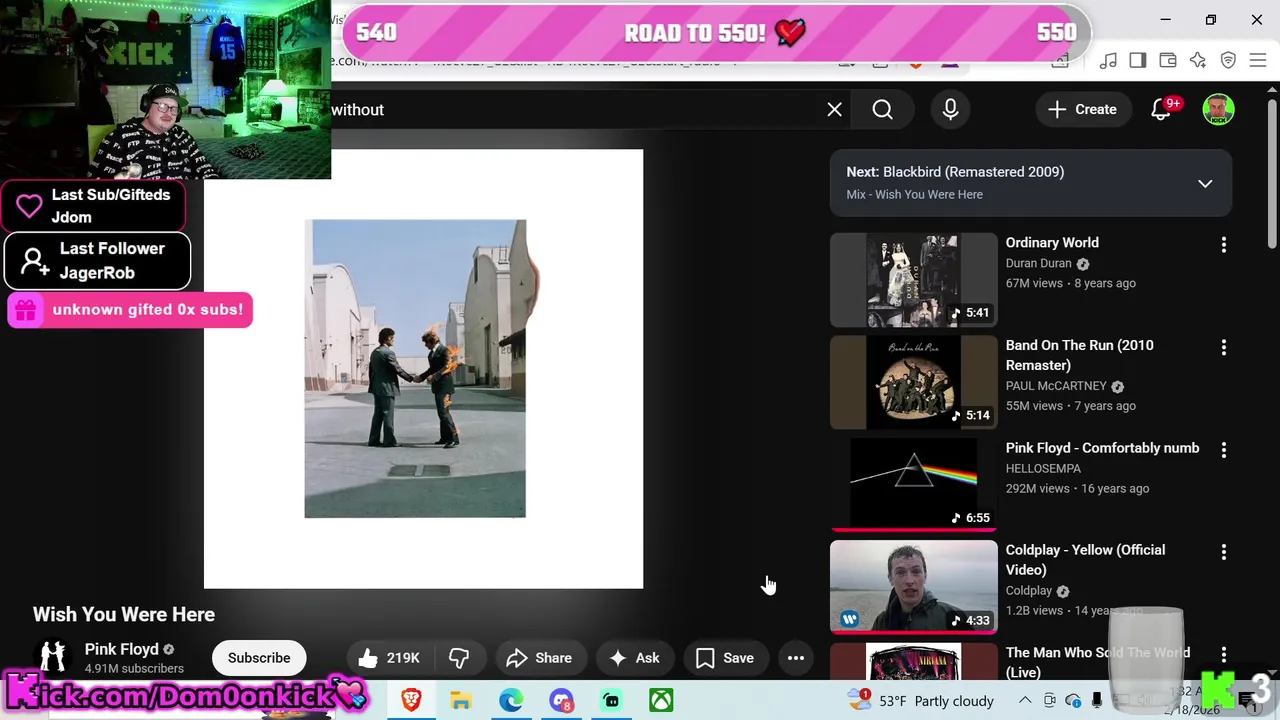Click the tray microphone icon
1280x720 pixels.
pyautogui.click(x=1097, y=700)
